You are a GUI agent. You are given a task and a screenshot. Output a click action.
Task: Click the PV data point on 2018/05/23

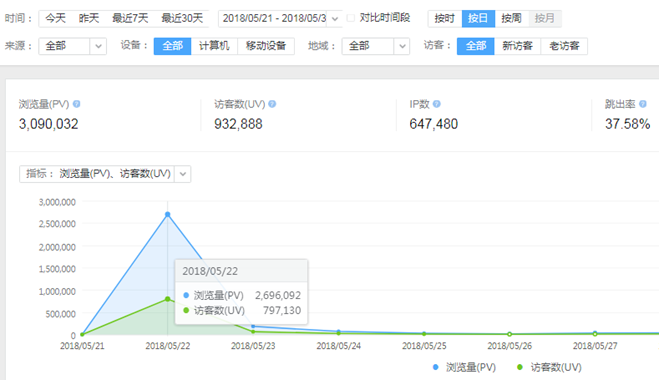click(x=253, y=326)
